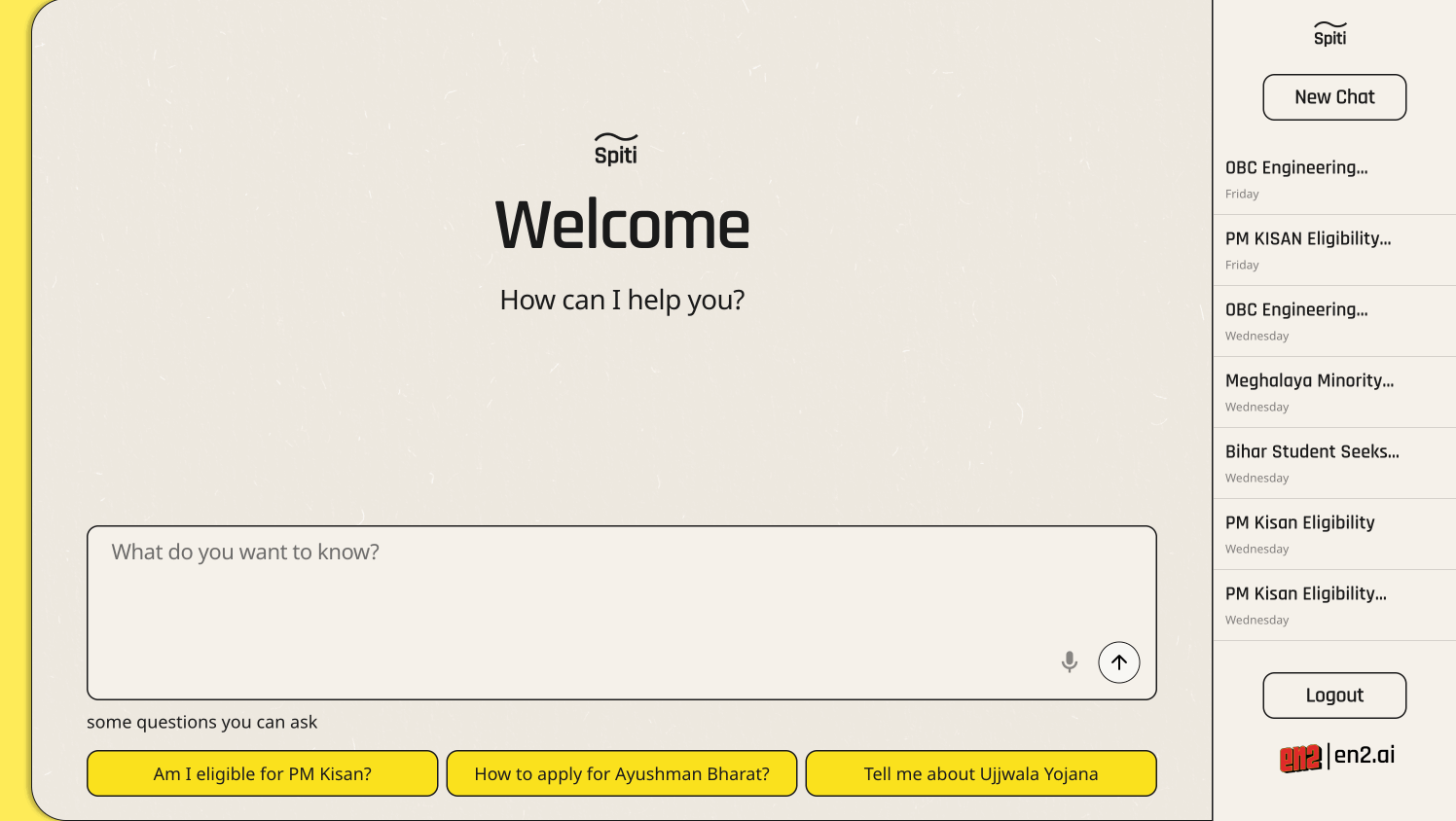Image resolution: width=1456 pixels, height=821 pixels.
Task: Click the microphone voice input icon
Action: click(1069, 662)
